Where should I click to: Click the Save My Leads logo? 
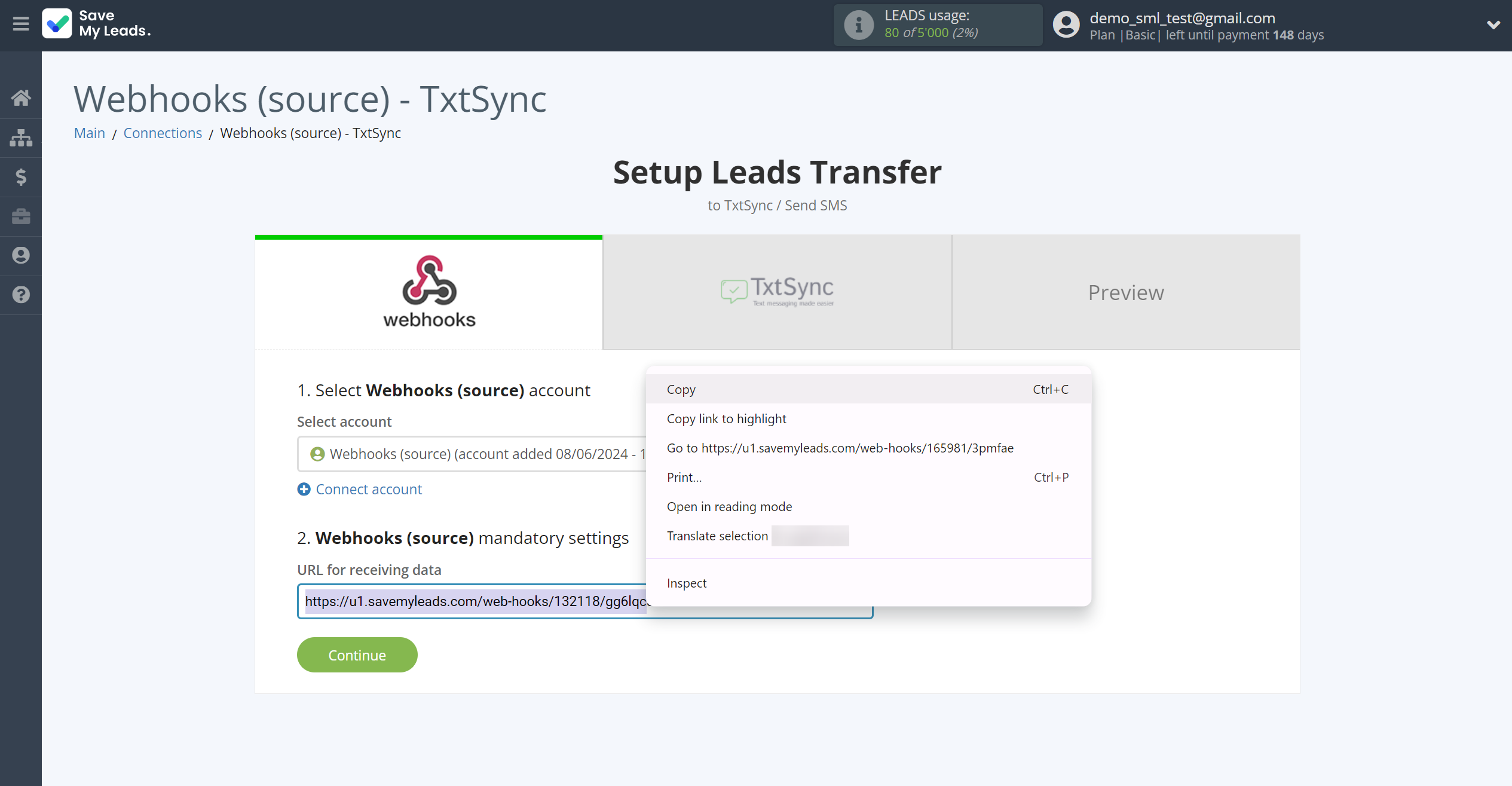96,24
